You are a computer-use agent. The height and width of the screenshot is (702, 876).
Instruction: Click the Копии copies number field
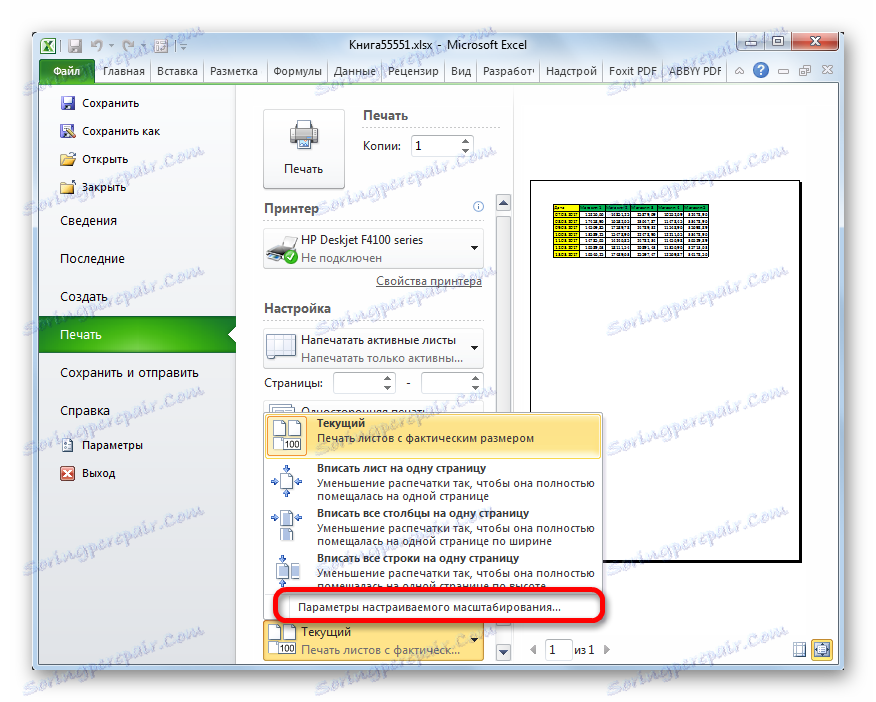point(436,146)
